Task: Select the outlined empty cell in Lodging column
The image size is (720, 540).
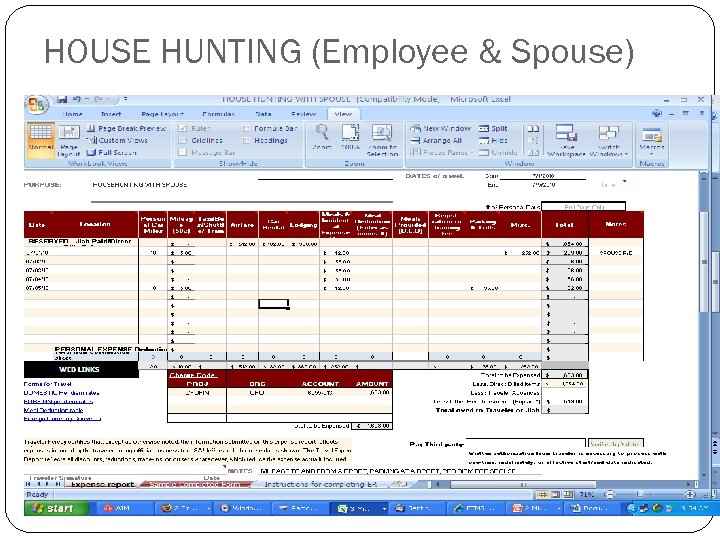Action: pos(274,304)
